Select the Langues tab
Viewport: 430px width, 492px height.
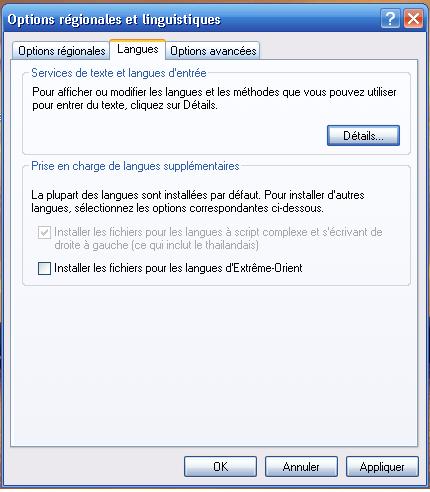coord(138,49)
